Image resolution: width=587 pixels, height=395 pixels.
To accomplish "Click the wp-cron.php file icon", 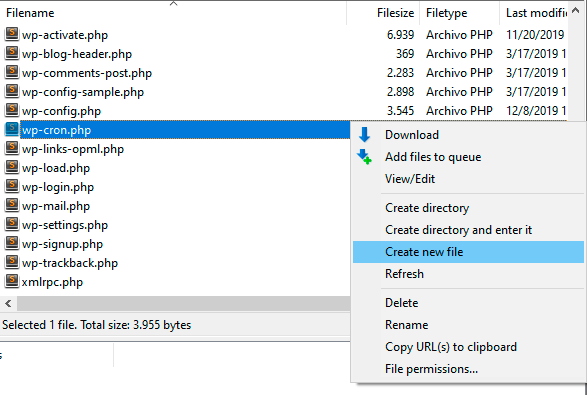I will (12, 130).
